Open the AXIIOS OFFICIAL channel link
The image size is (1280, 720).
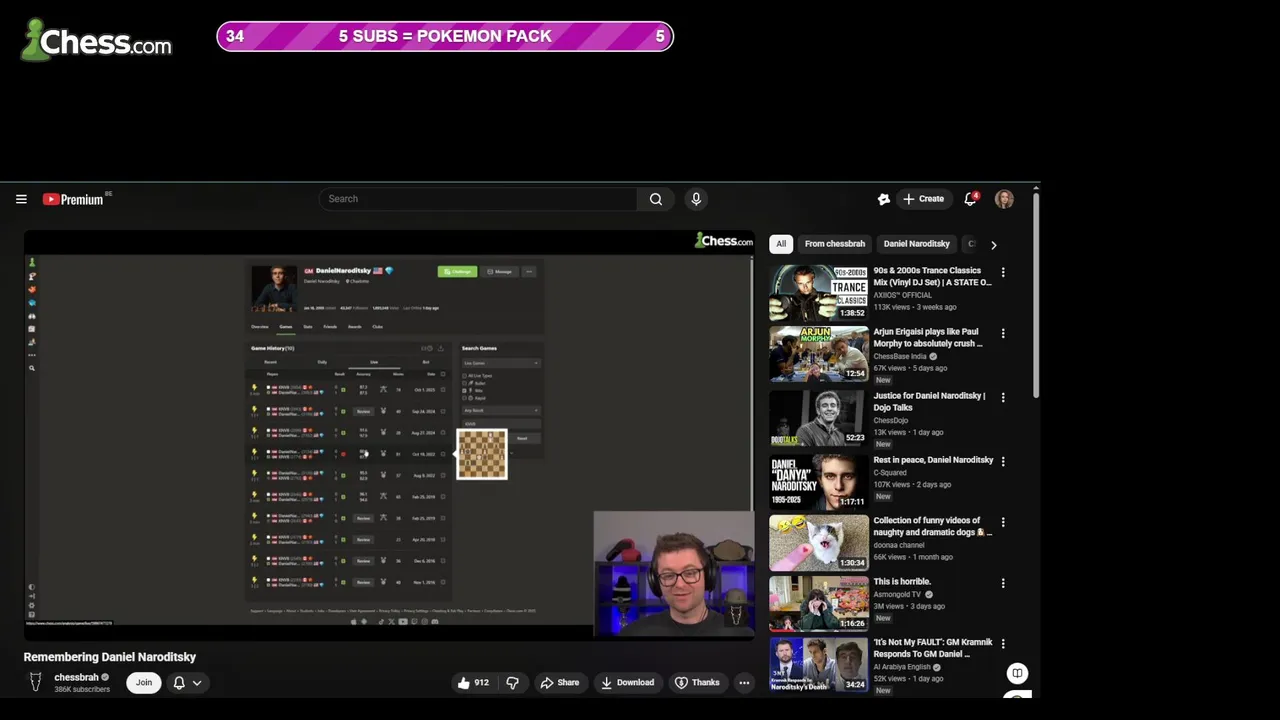point(903,295)
